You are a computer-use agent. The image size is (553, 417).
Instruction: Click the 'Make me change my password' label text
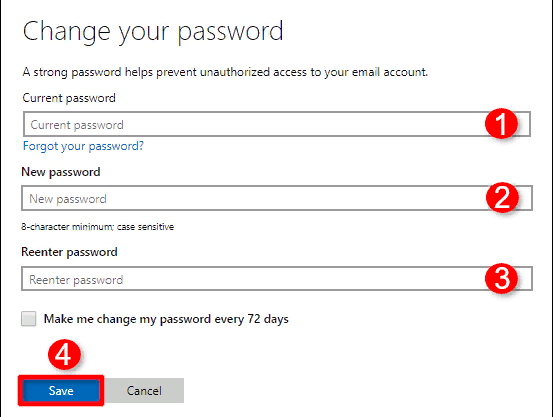166,319
